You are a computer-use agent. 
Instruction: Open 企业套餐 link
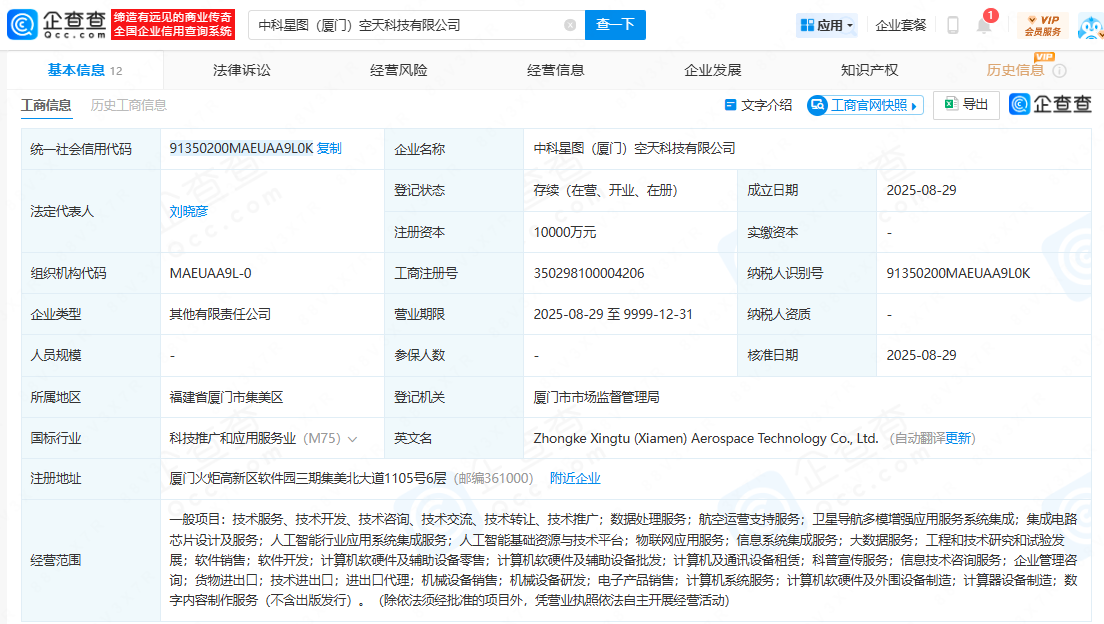(x=901, y=25)
